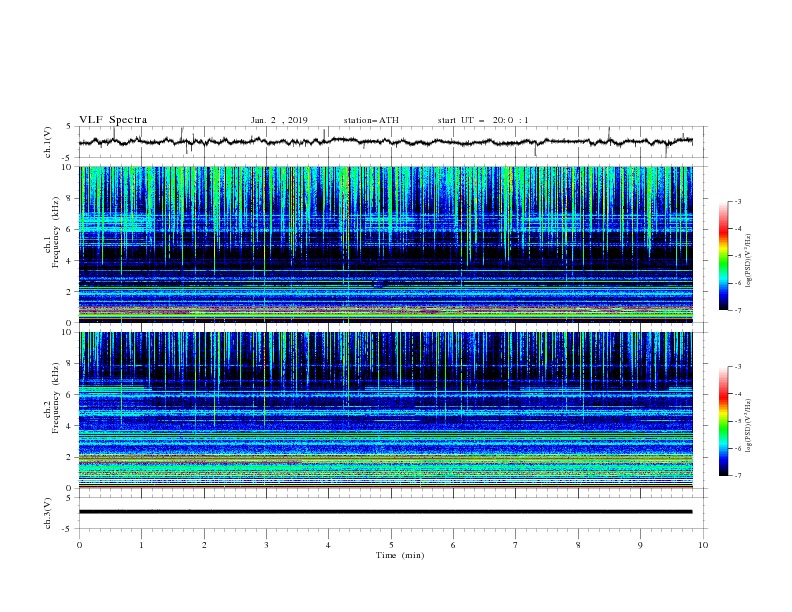Click the ch.1(V) waveform trace panel
Screen dimensions: 792x612
pos(393,142)
